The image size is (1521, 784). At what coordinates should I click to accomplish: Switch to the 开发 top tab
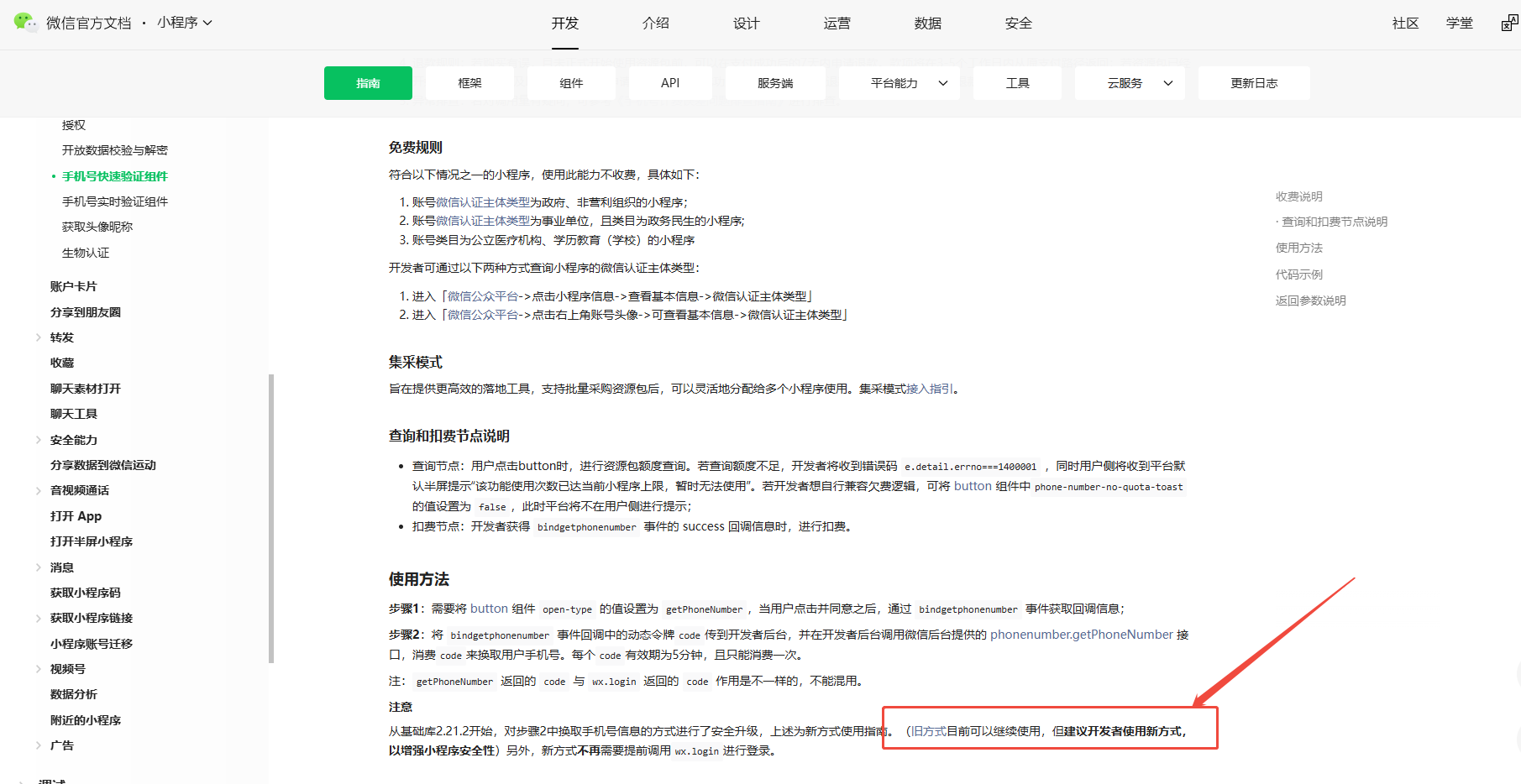coord(565,24)
